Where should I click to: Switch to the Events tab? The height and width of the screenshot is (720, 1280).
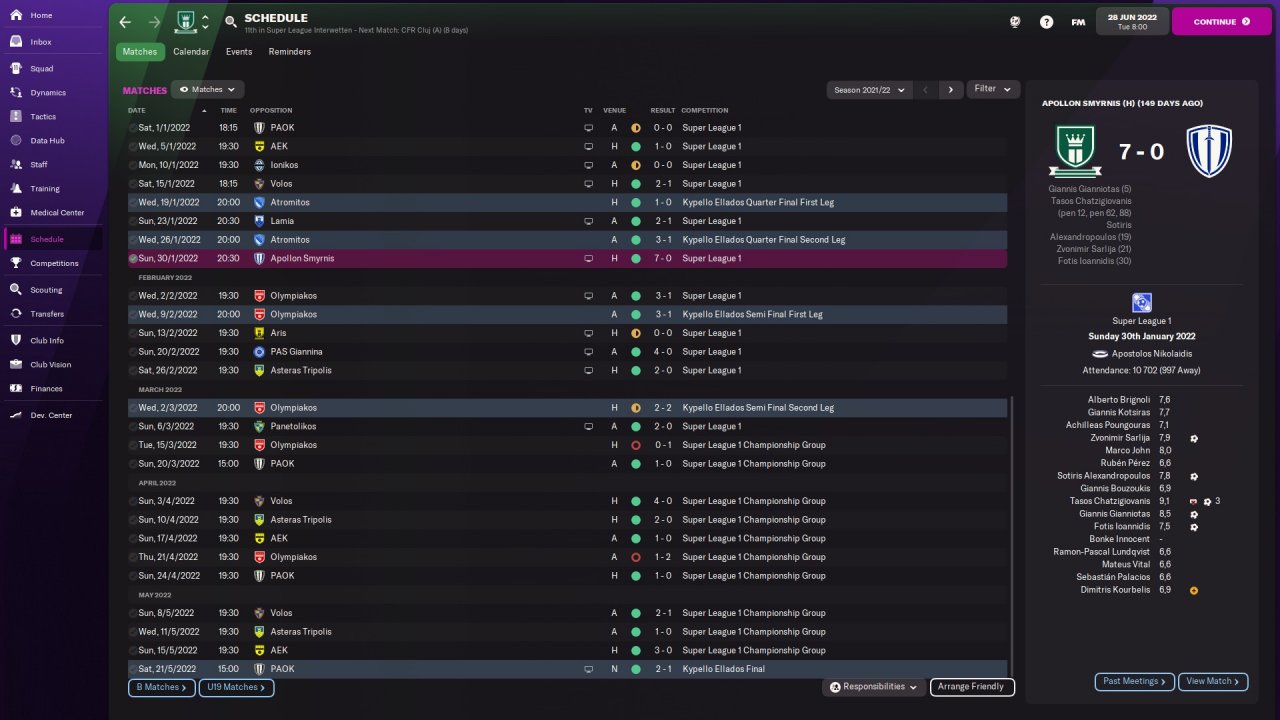pyautogui.click(x=239, y=52)
